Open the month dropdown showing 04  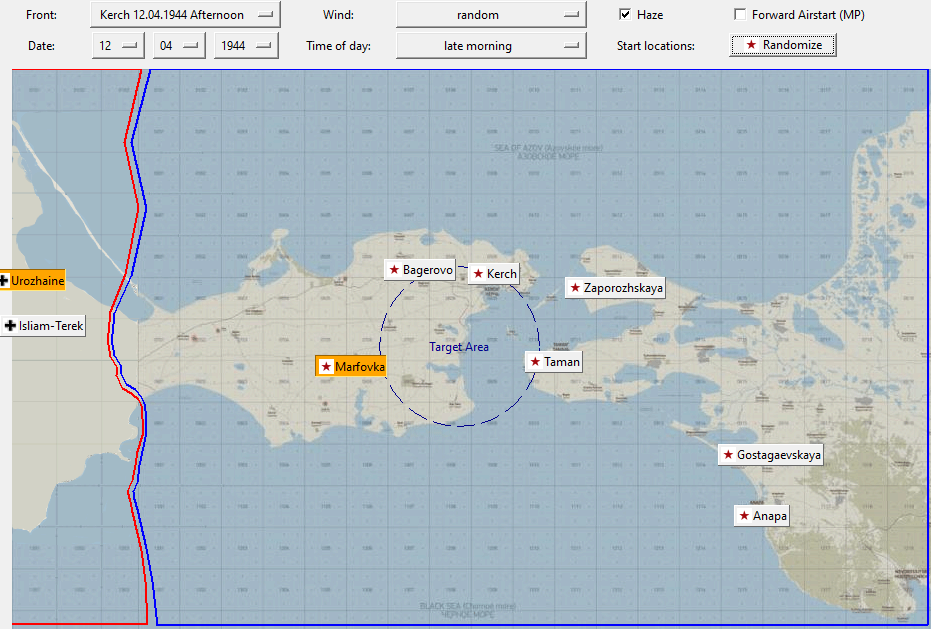[179, 46]
